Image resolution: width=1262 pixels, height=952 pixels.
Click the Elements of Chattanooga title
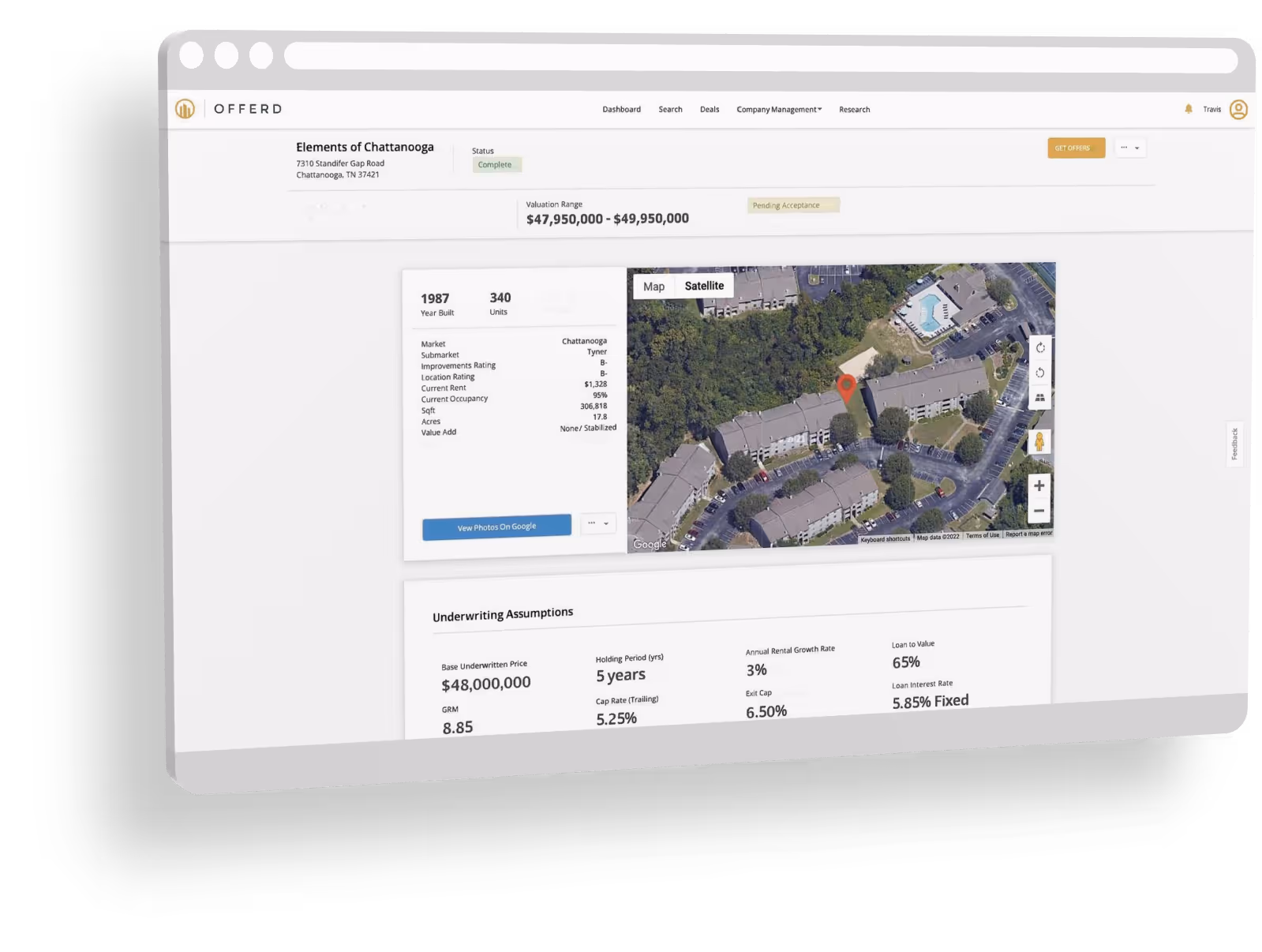click(365, 147)
